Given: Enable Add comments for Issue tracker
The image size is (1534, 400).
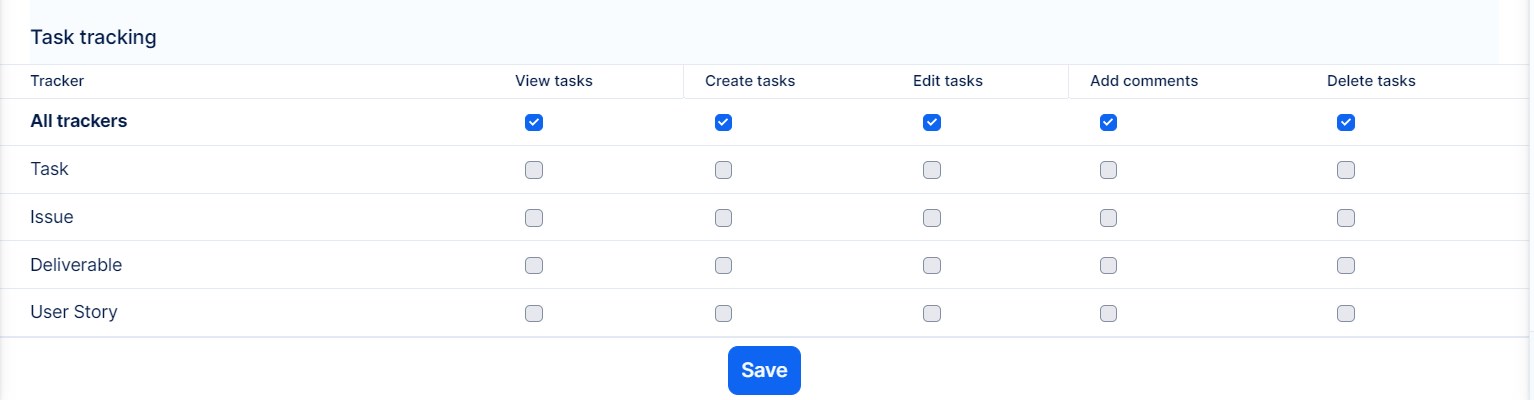Looking at the screenshot, I should 1108,218.
